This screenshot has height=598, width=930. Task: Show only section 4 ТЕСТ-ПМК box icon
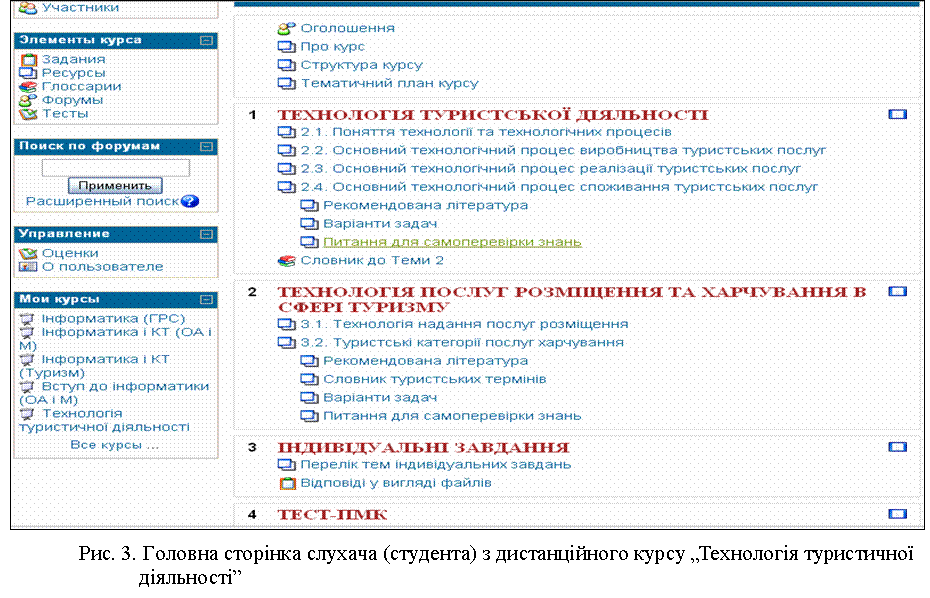[897, 514]
